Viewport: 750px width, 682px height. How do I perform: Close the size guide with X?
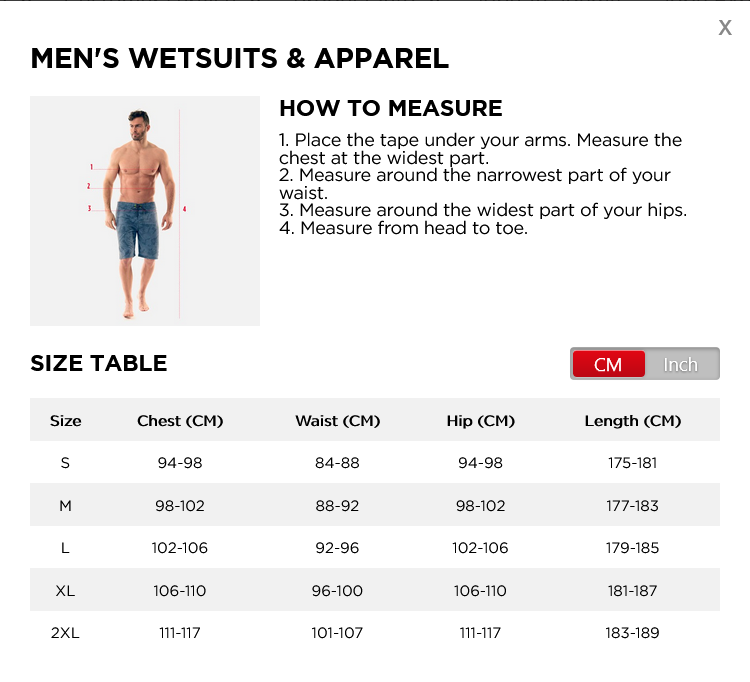(x=725, y=28)
